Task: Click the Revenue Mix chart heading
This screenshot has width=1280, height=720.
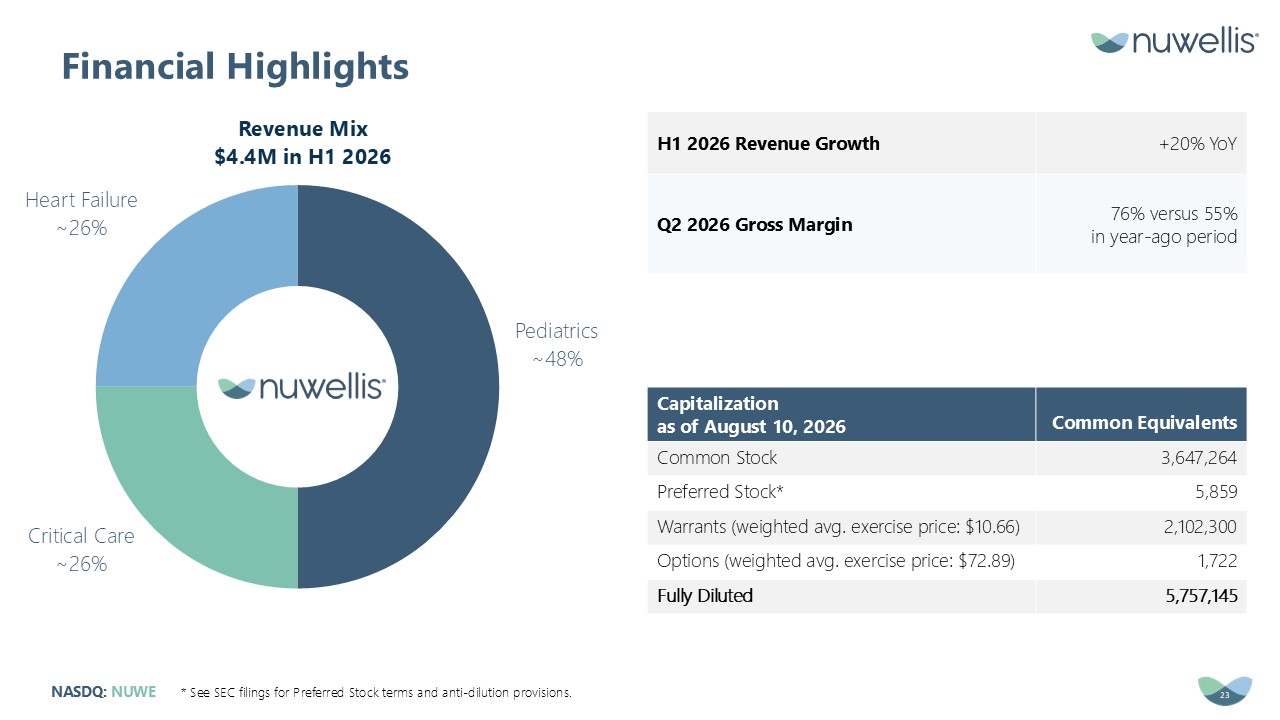Action: 303,143
